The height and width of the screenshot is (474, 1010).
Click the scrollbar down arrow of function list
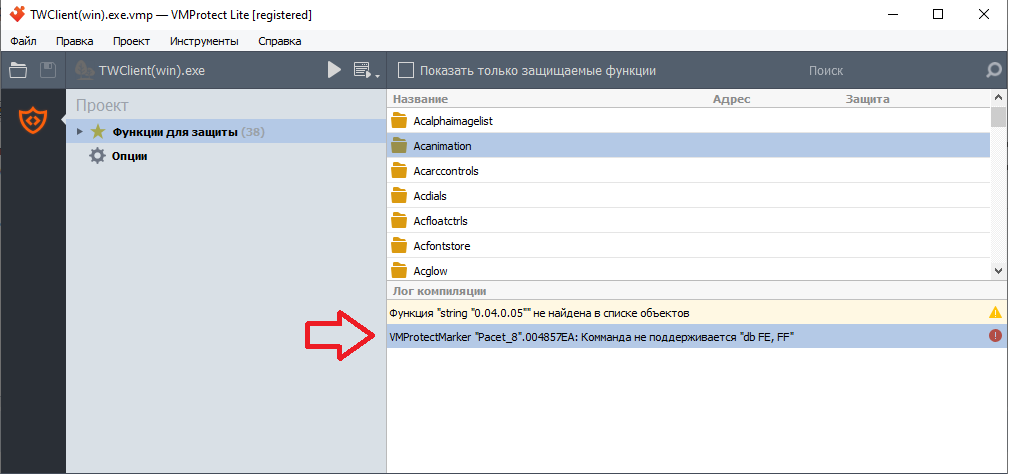(x=998, y=271)
